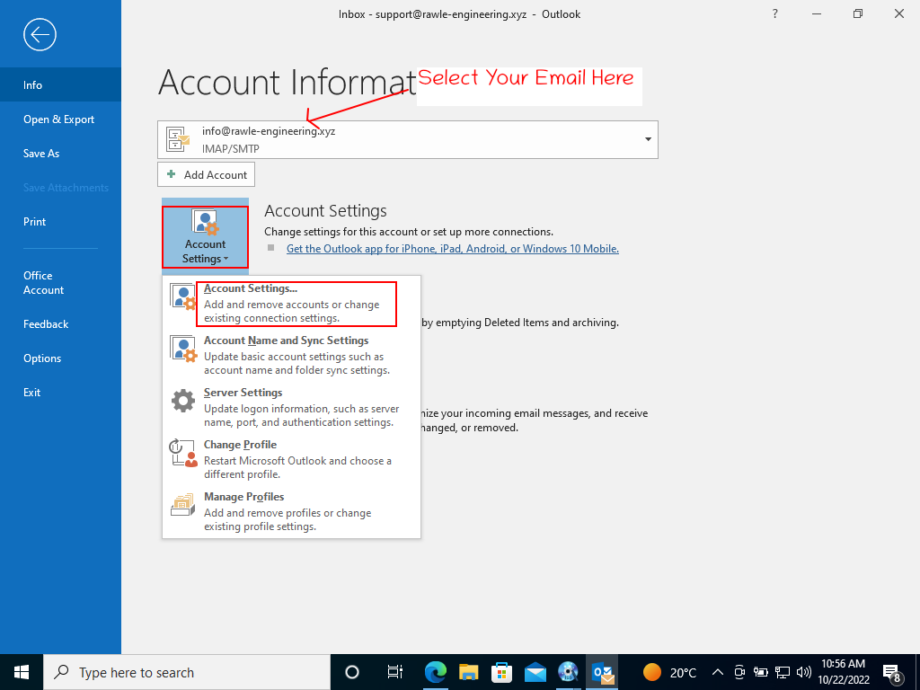Click the email account profile icon
Image resolution: width=920 pixels, height=690 pixels.
click(x=177, y=138)
